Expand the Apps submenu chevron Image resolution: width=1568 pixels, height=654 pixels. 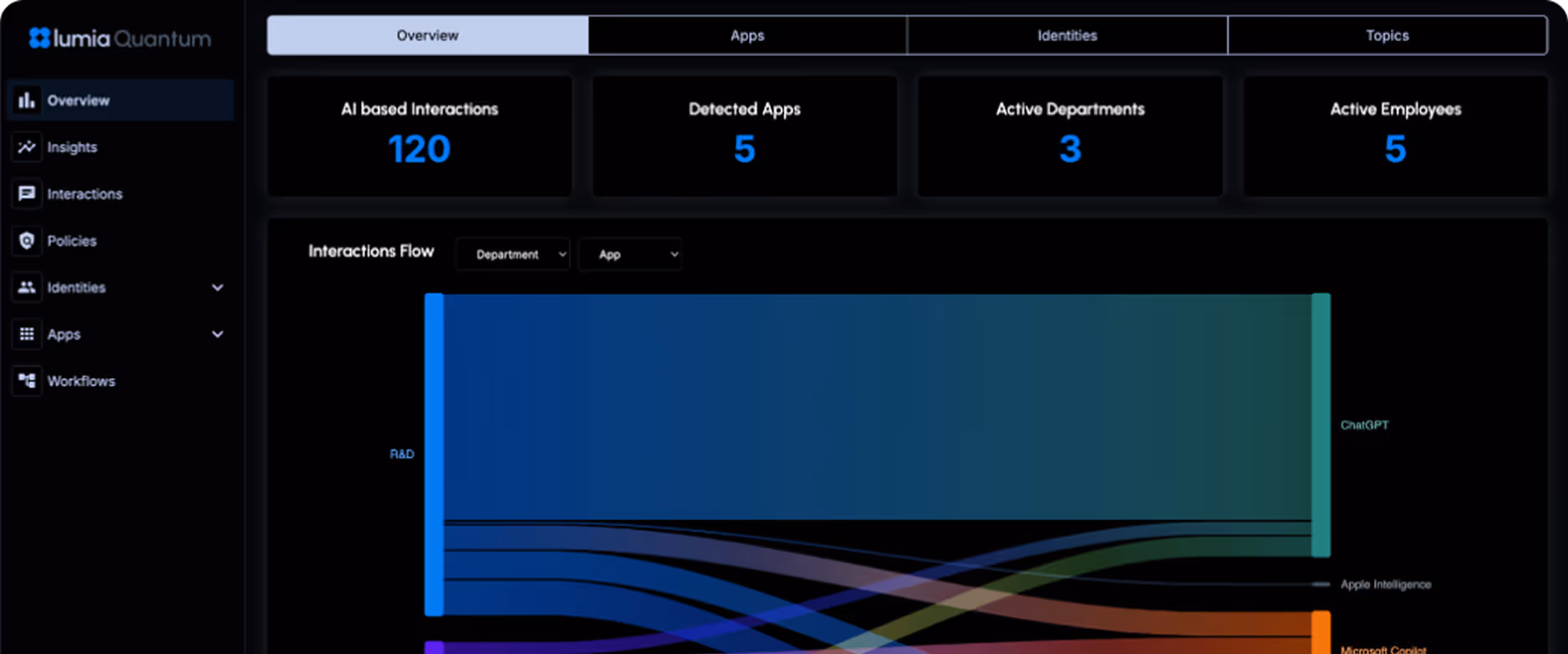(217, 335)
